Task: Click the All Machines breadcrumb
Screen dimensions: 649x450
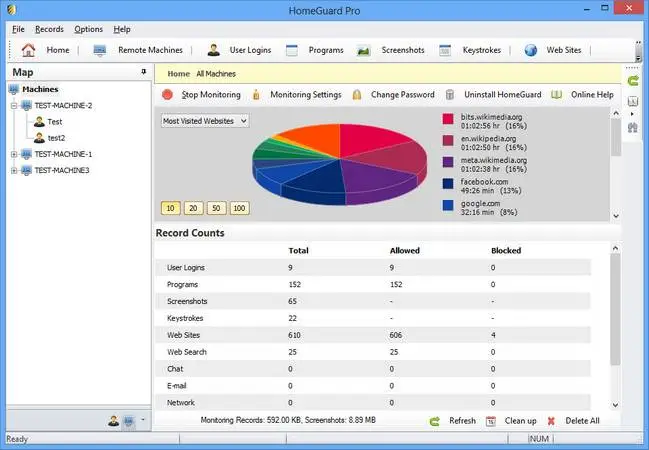Action: click(x=216, y=74)
